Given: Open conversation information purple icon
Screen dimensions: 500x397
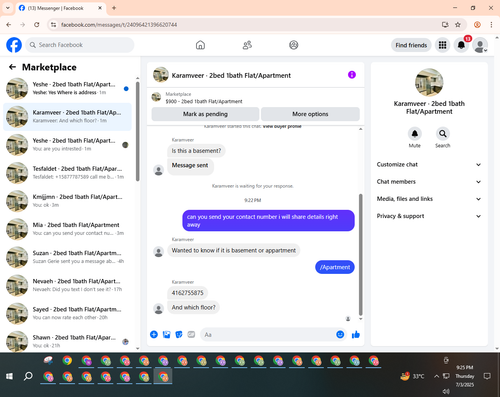Looking at the screenshot, I should point(352,75).
